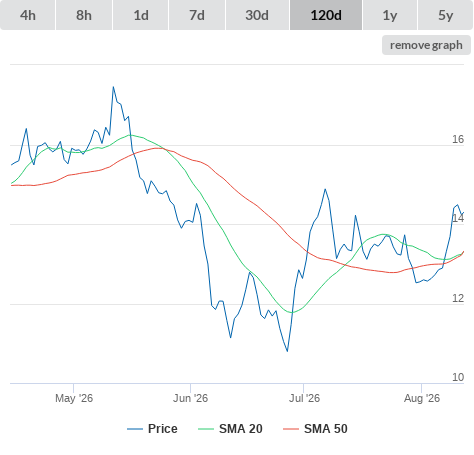474x455 pixels.
Task: Show the 1d chart range
Action: [141, 15]
